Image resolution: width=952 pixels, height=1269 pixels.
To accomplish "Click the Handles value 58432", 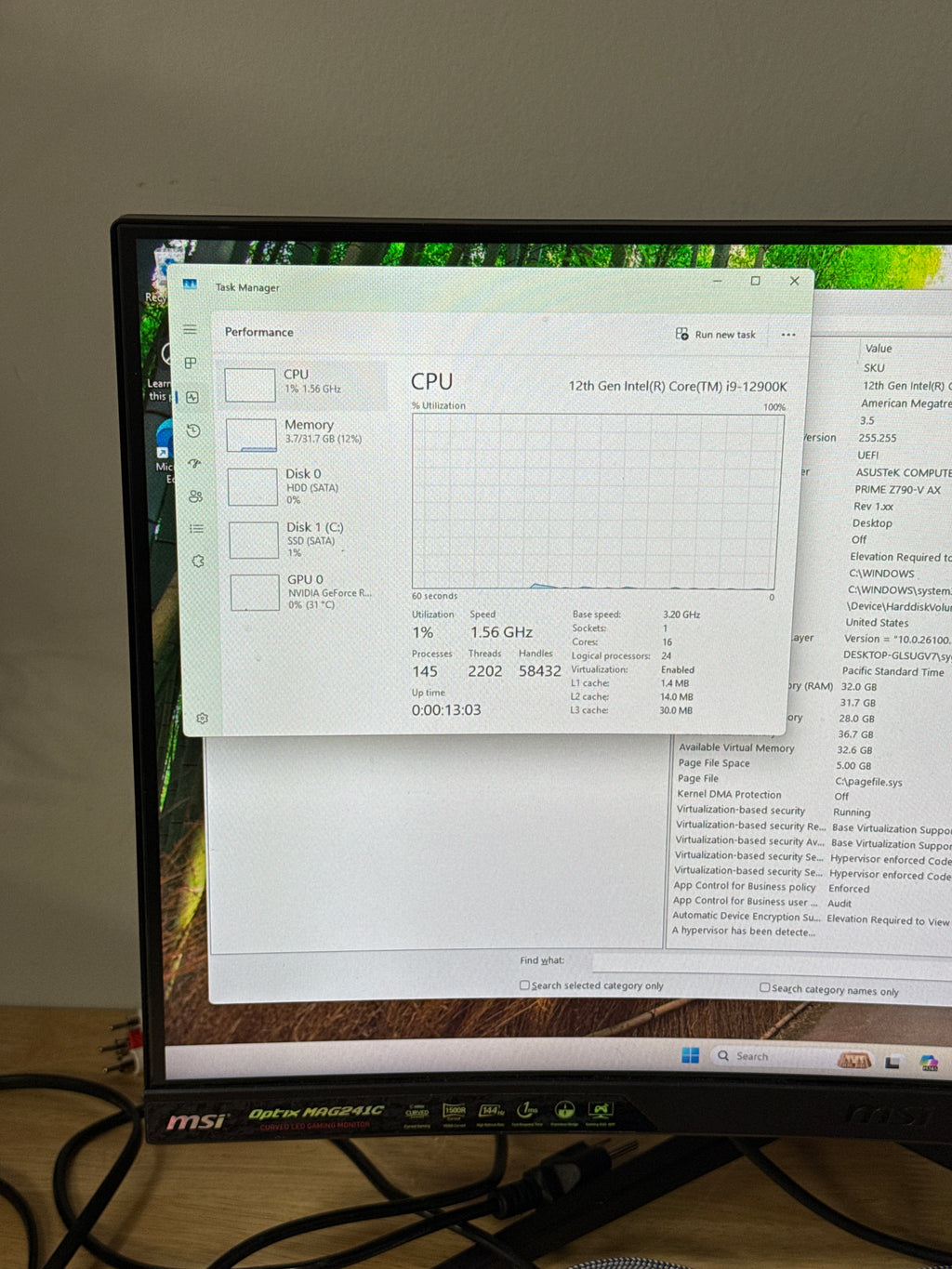I will (540, 671).
